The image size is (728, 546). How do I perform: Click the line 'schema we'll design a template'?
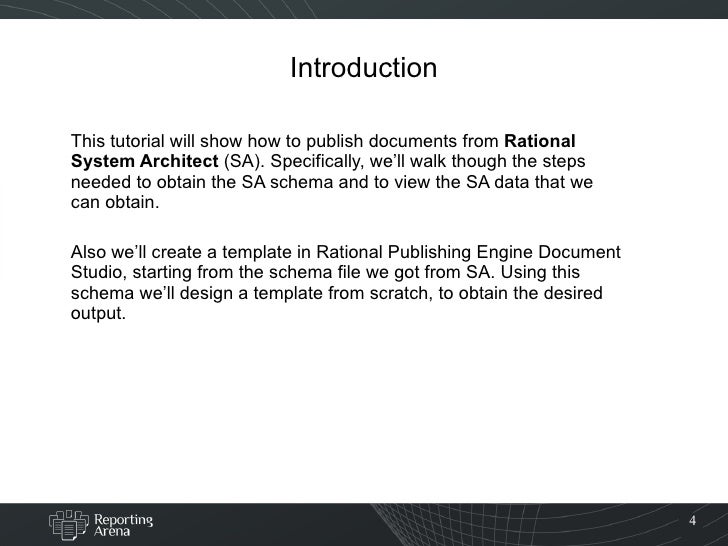point(337,293)
